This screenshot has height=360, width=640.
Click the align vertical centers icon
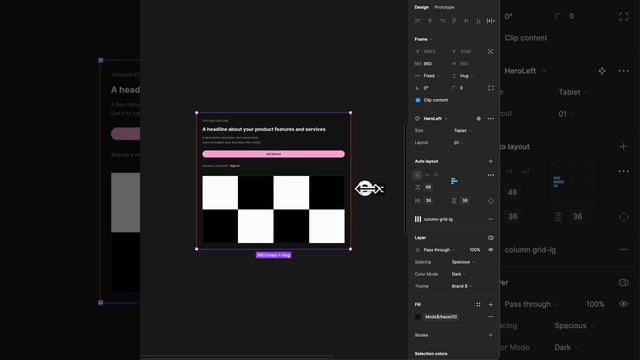[466, 21]
